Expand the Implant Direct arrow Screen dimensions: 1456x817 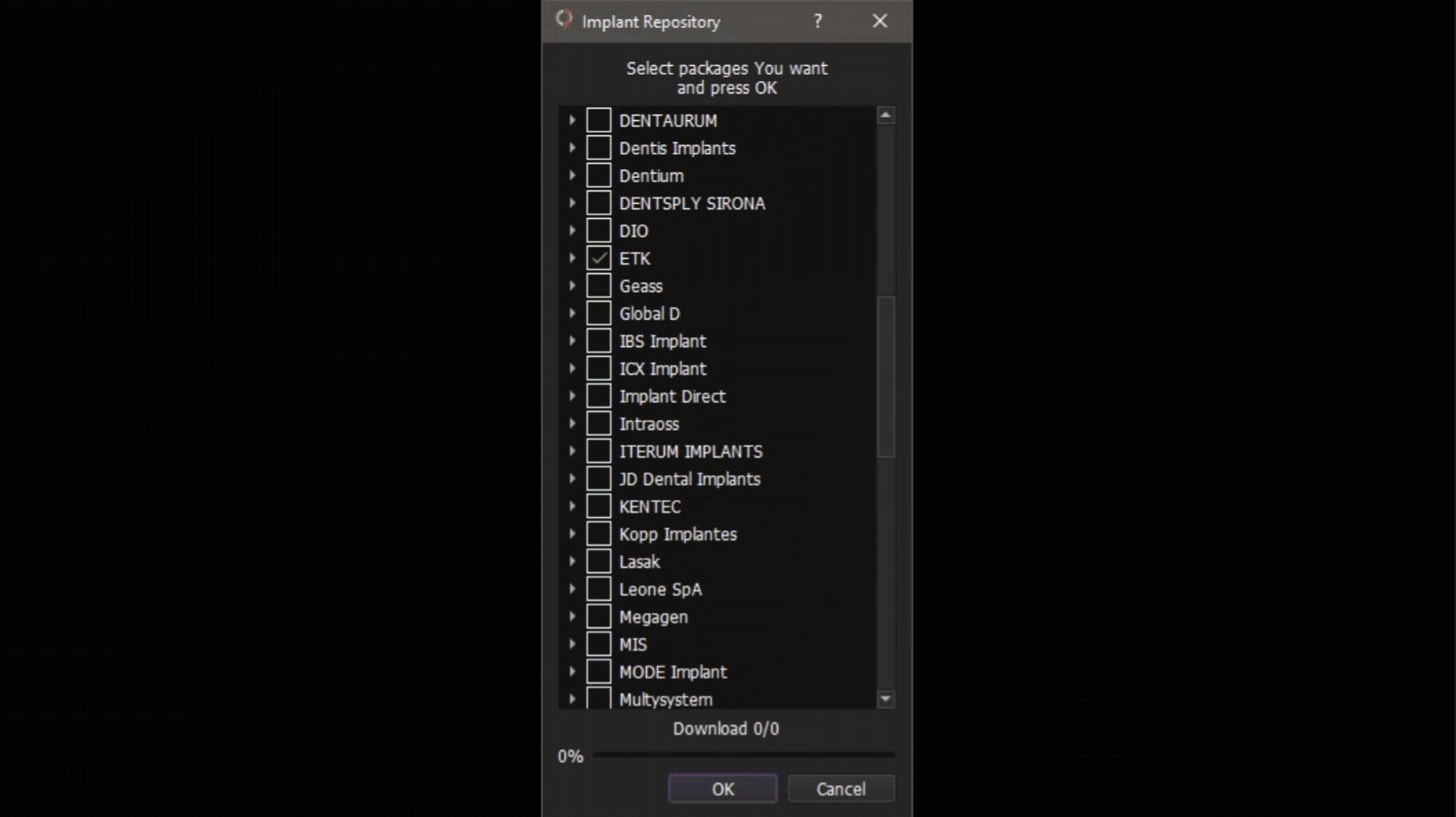pyautogui.click(x=572, y=396)
